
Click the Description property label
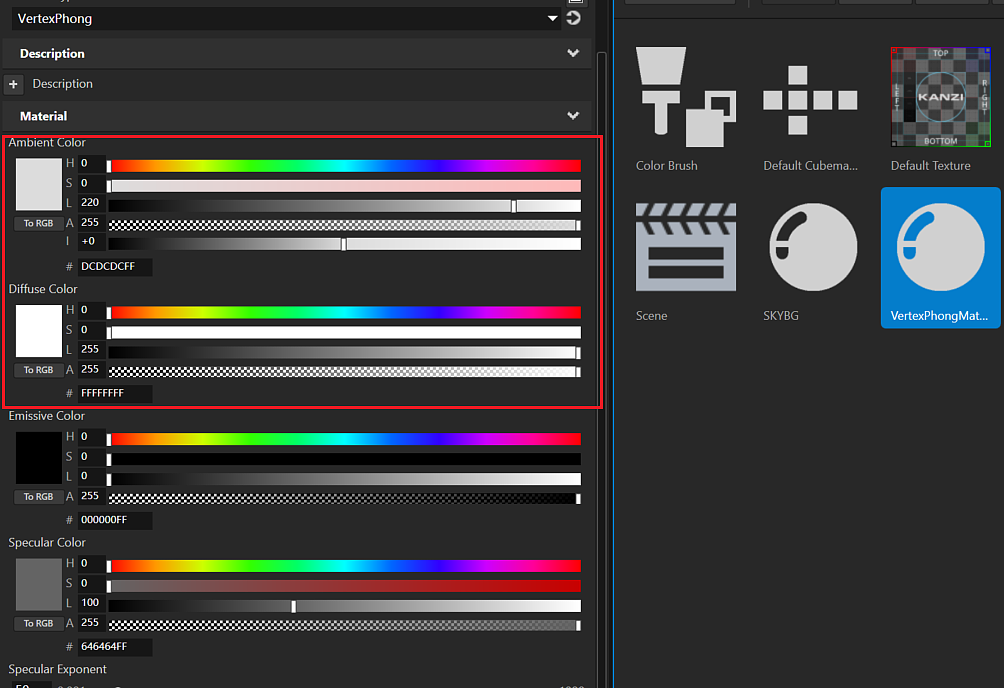click(x=63, y=84)
